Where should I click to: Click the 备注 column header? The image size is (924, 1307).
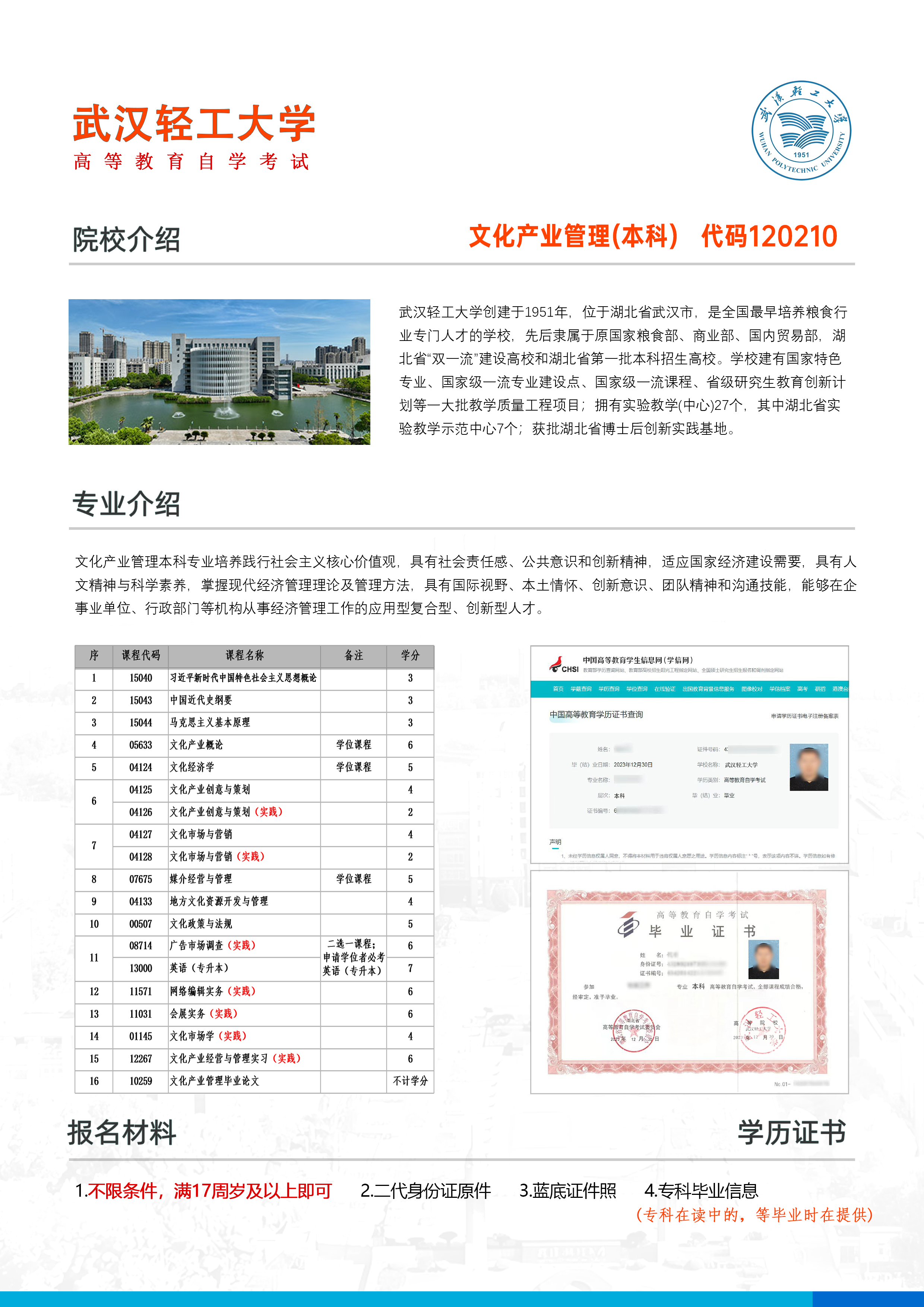click(354, 656)
